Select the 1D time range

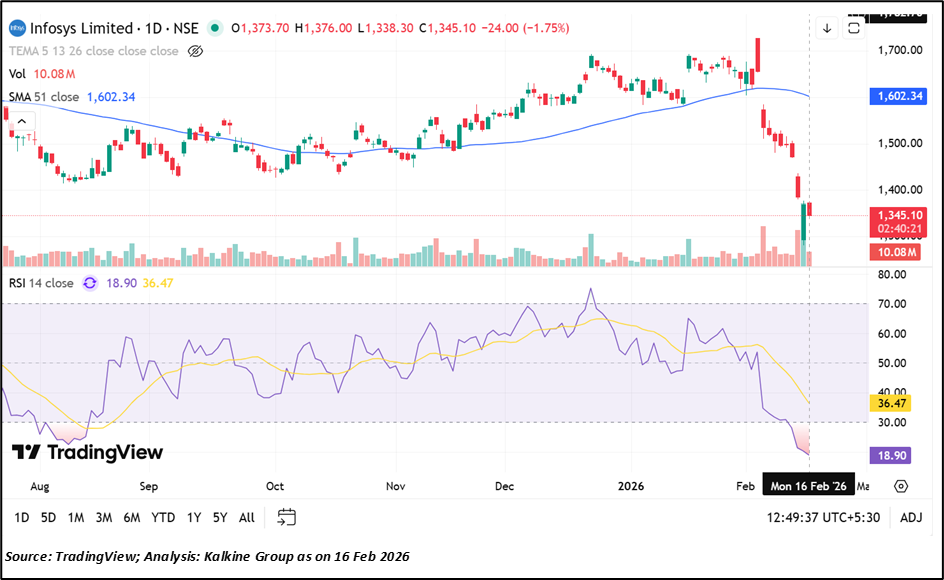coord(21,517)
